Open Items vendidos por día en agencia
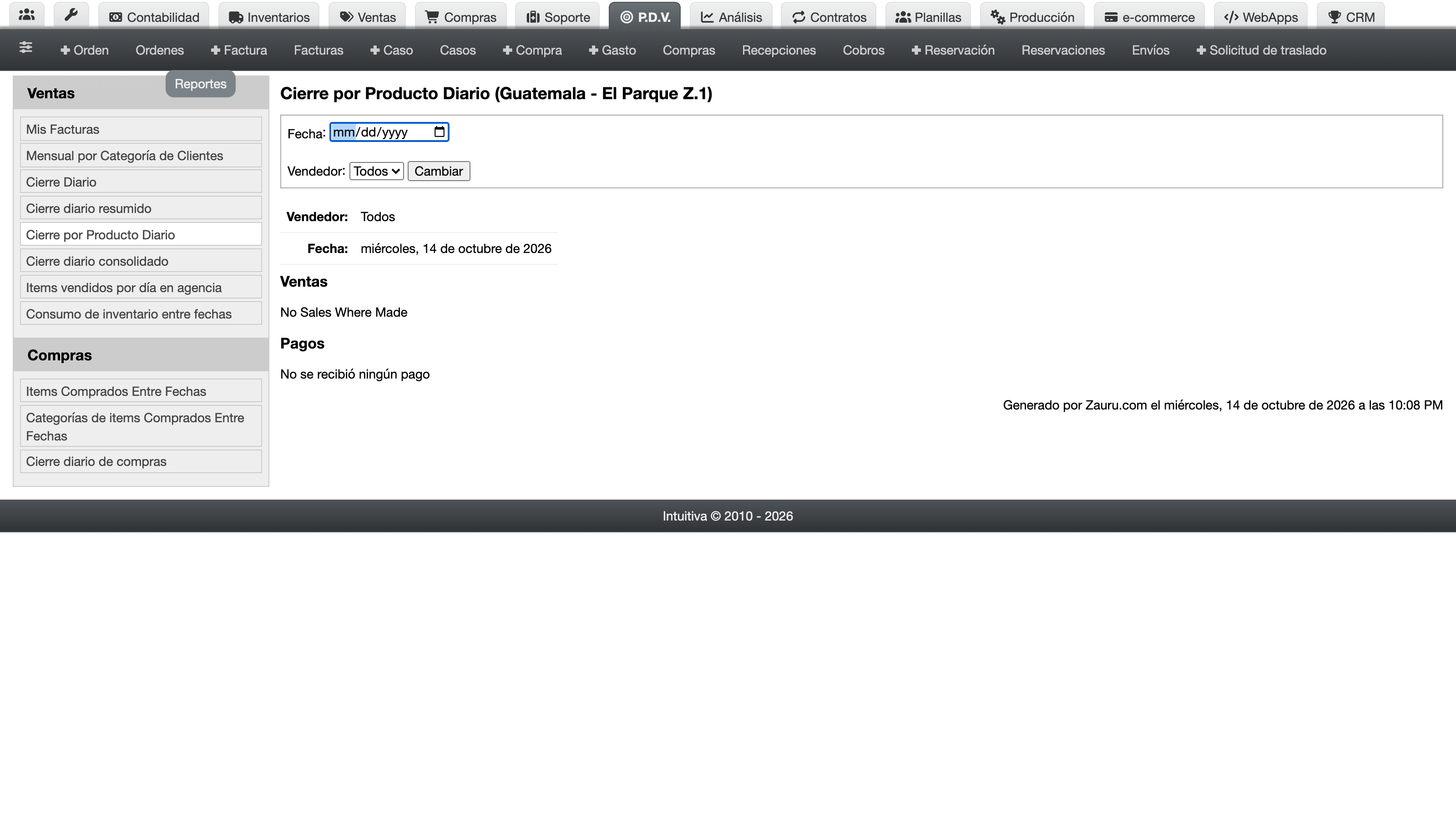 (141, 288)
